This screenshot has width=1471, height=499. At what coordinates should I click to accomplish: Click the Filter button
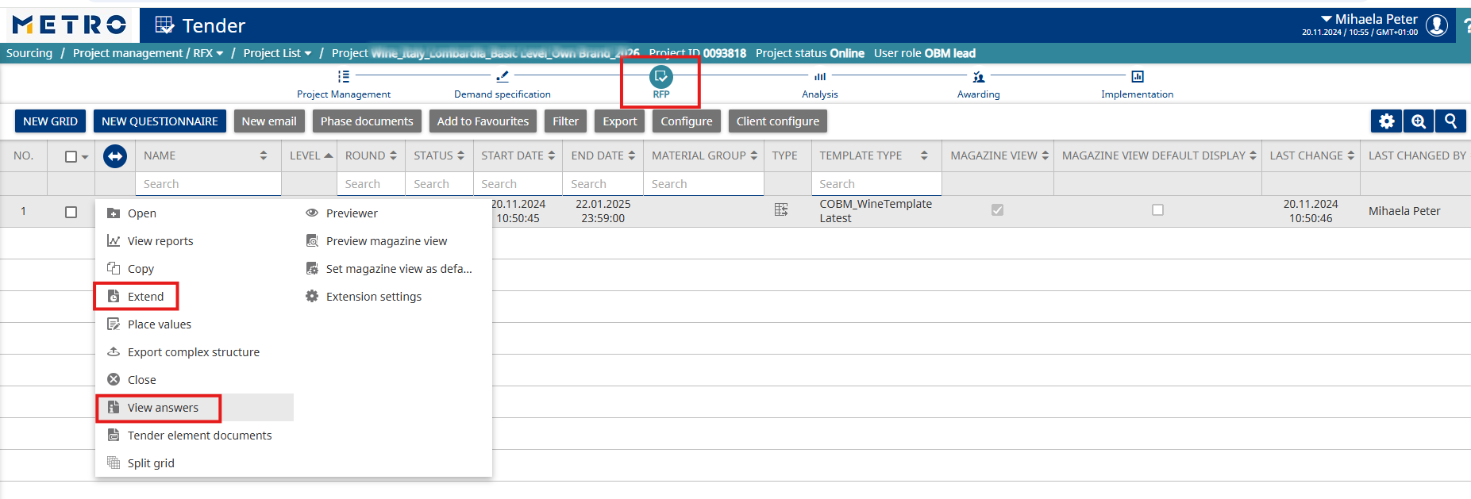click(566, 121)
